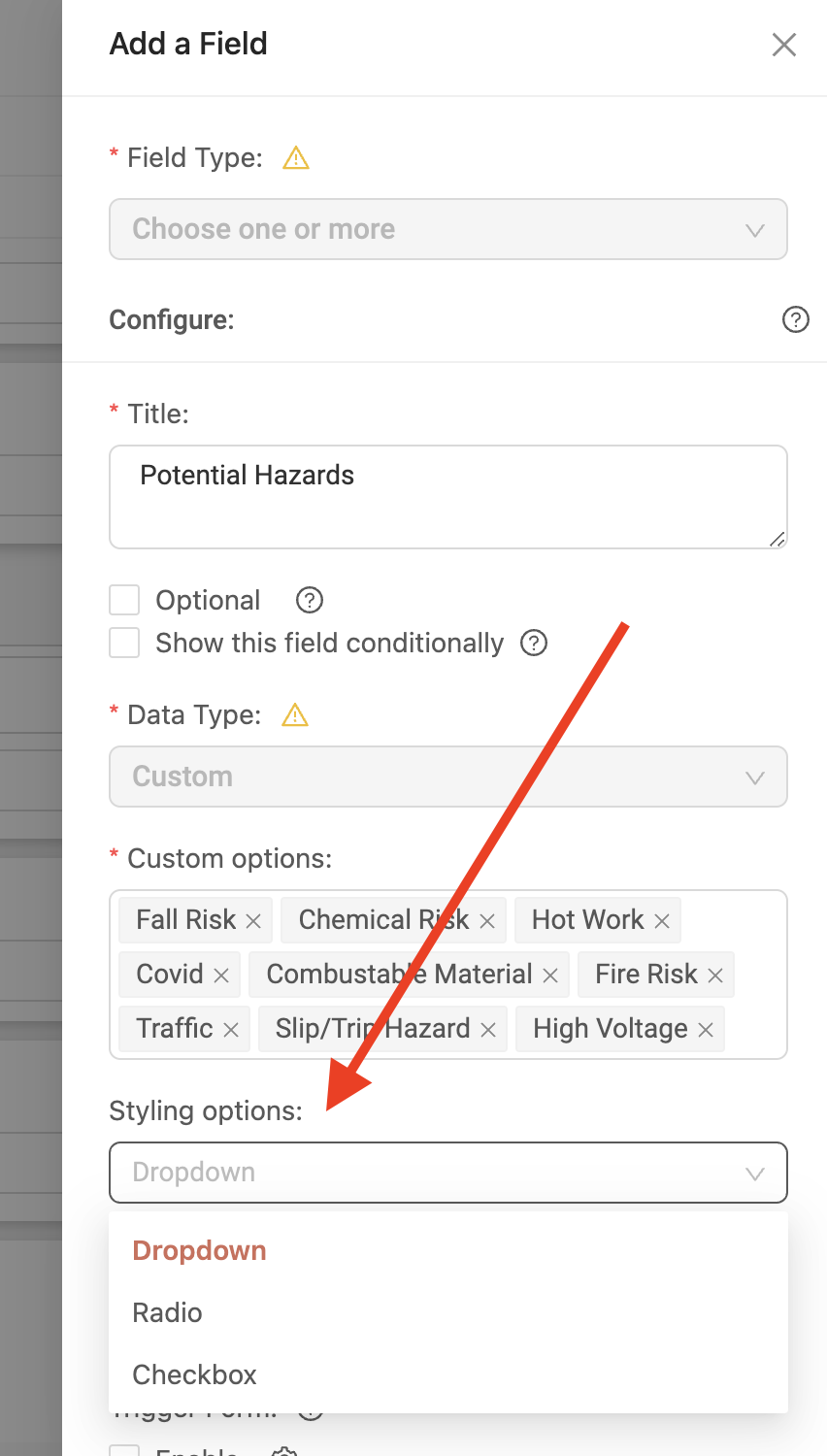This screenshot has height=1456, width=827.
Task: Click the Configure help question icon
Action: [x=795, y=319]
